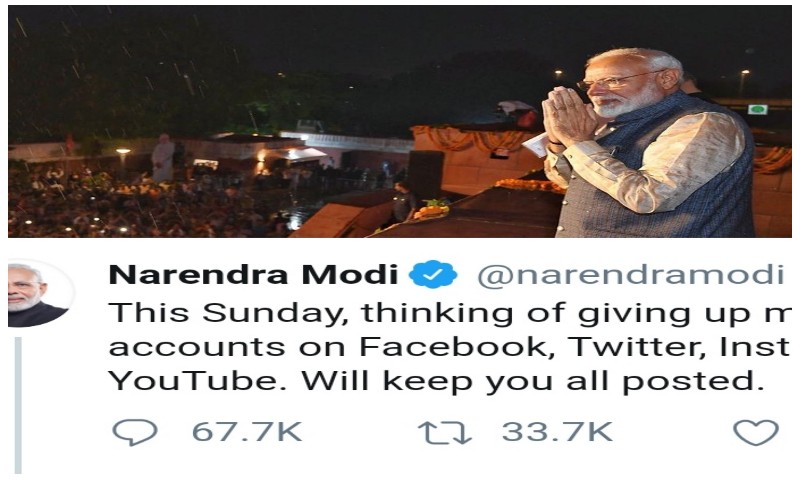This screenshot has height=480, width=800.
Task: Click the lit white statue in photo
Action: [x=163, y=158]
